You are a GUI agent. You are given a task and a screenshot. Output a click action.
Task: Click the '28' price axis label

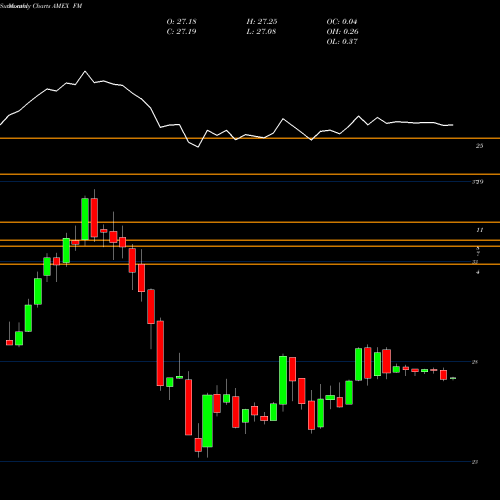pos(475,362)
